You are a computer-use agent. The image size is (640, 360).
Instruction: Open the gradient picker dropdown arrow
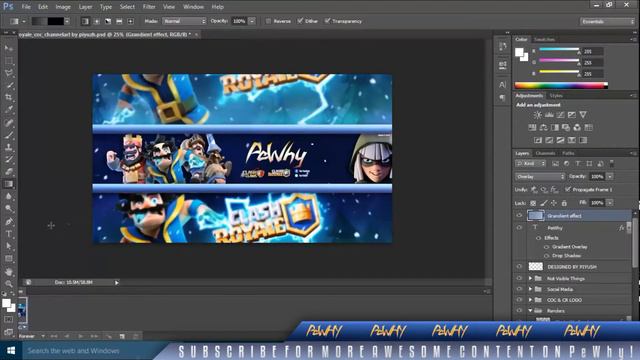67,21
